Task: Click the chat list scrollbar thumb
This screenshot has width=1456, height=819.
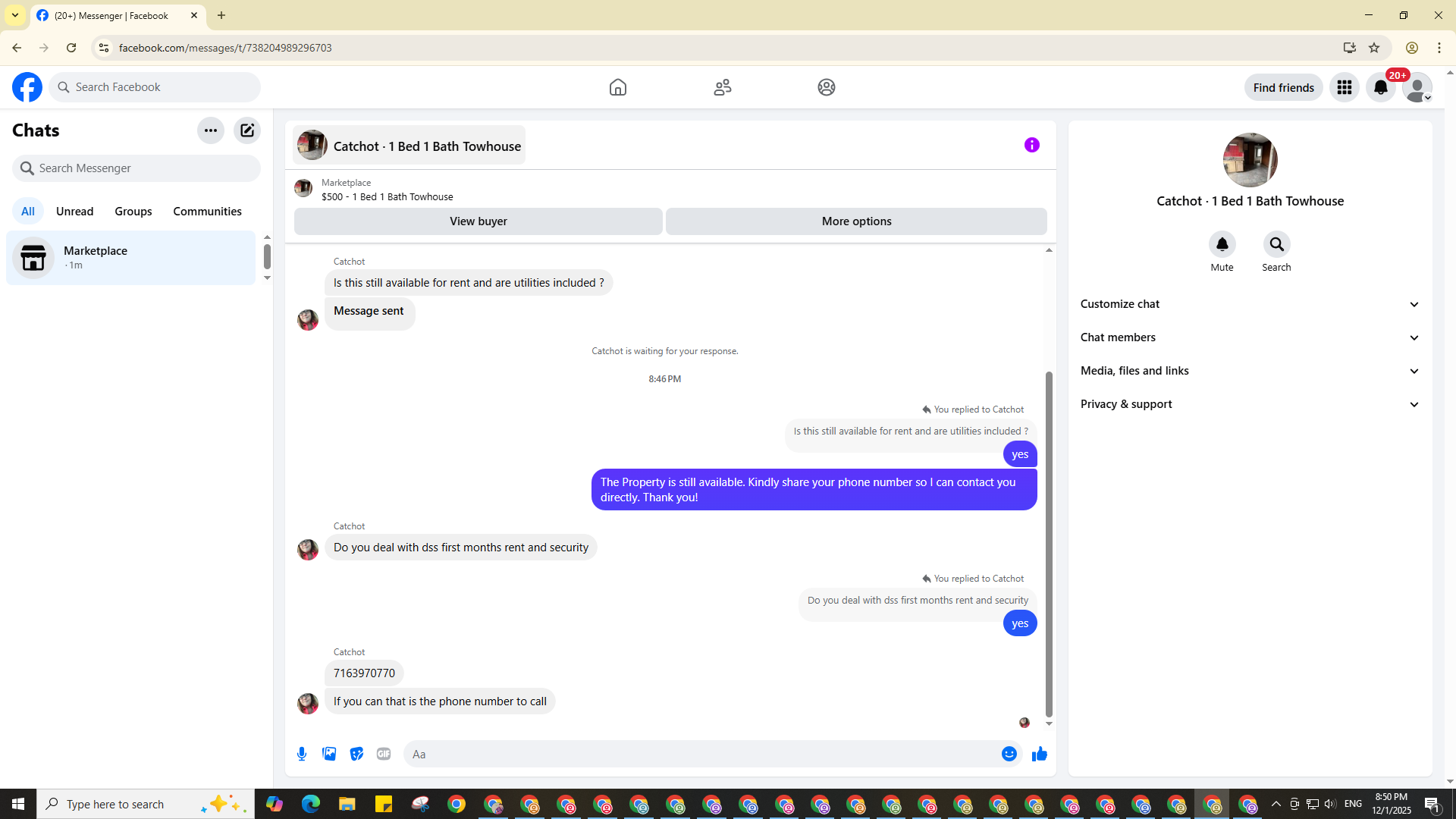Action: tap(267, 256)
